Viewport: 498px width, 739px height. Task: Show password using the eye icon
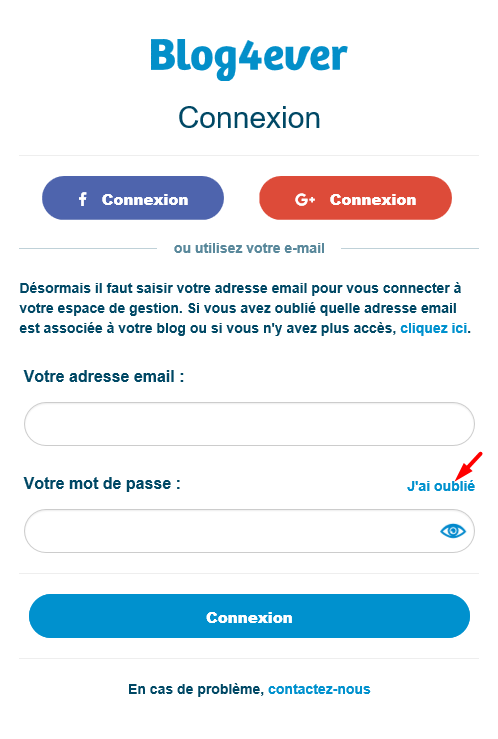point(453,531)
